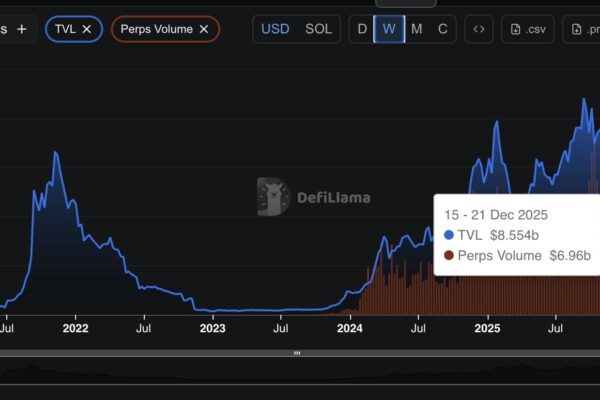
Task: Select cumulative (C) view
Action: [442, 29]
